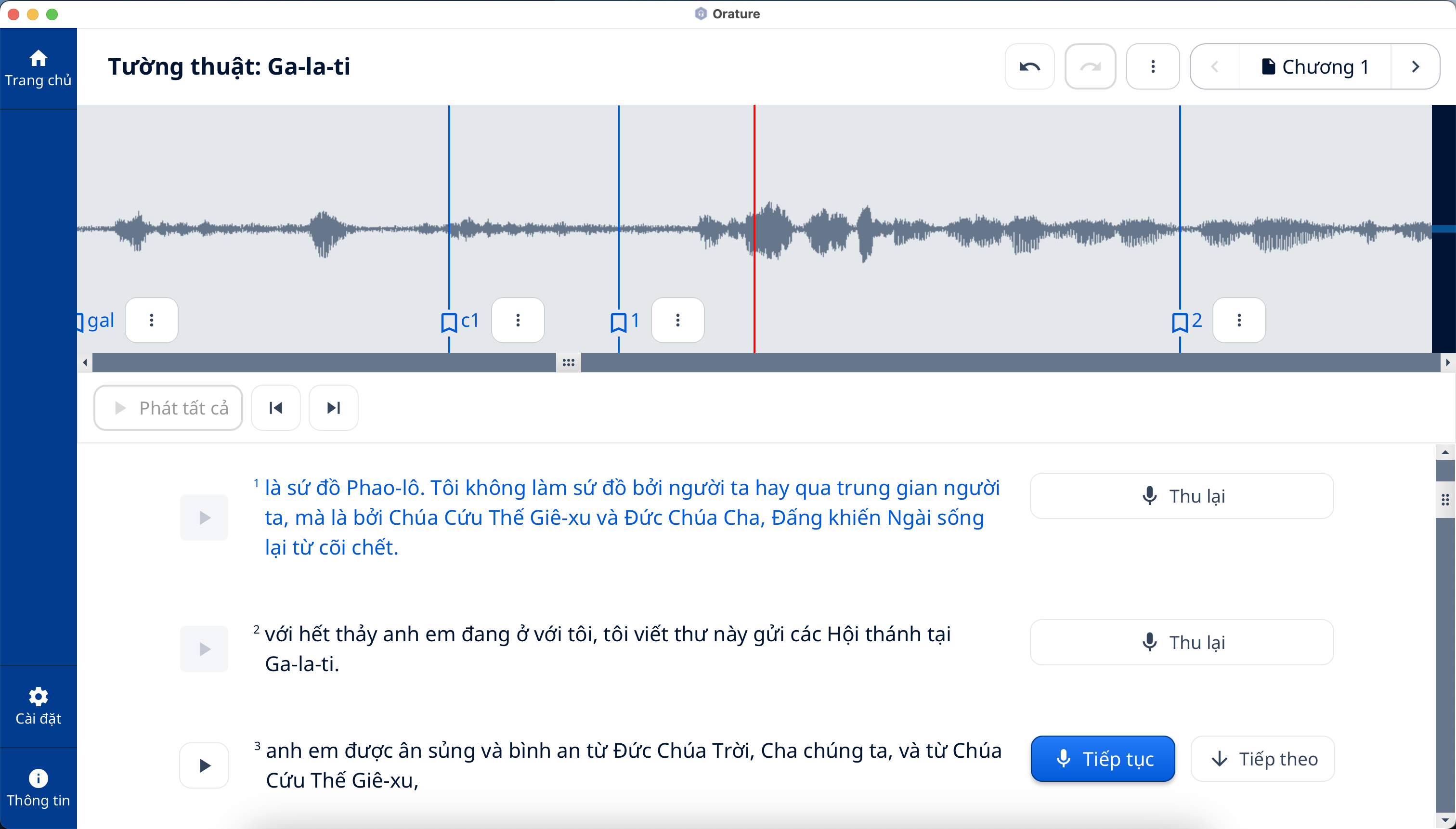Select the verse 1 bookmark marker
Image resolution: width=1456 pixels, height=829 pixels.
tap(618, 322)
